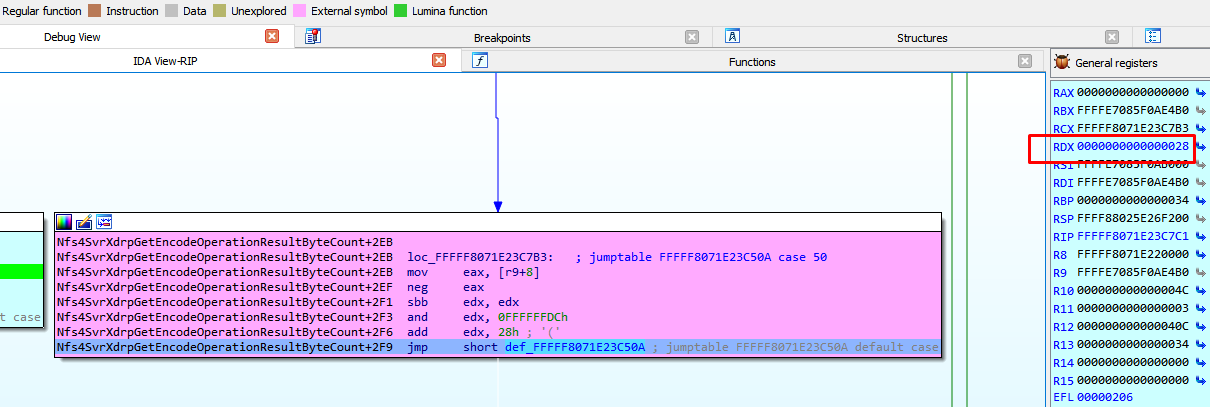
Task: Click the jump arrow next to RBP
Action: pyautogui.click(x=1201, y=200)
